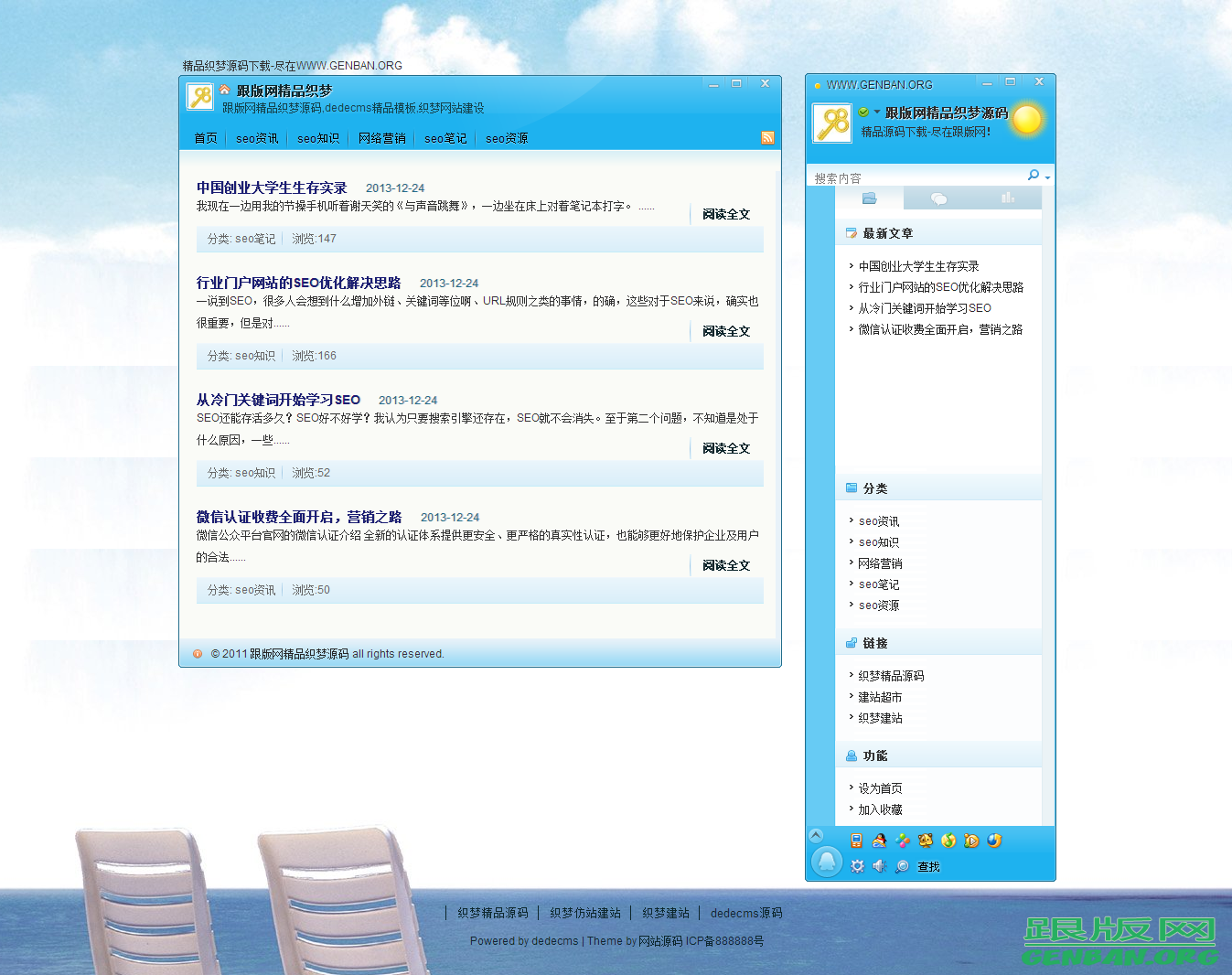Open the browser globe icon in bottom panel

(x=994, y=841)
